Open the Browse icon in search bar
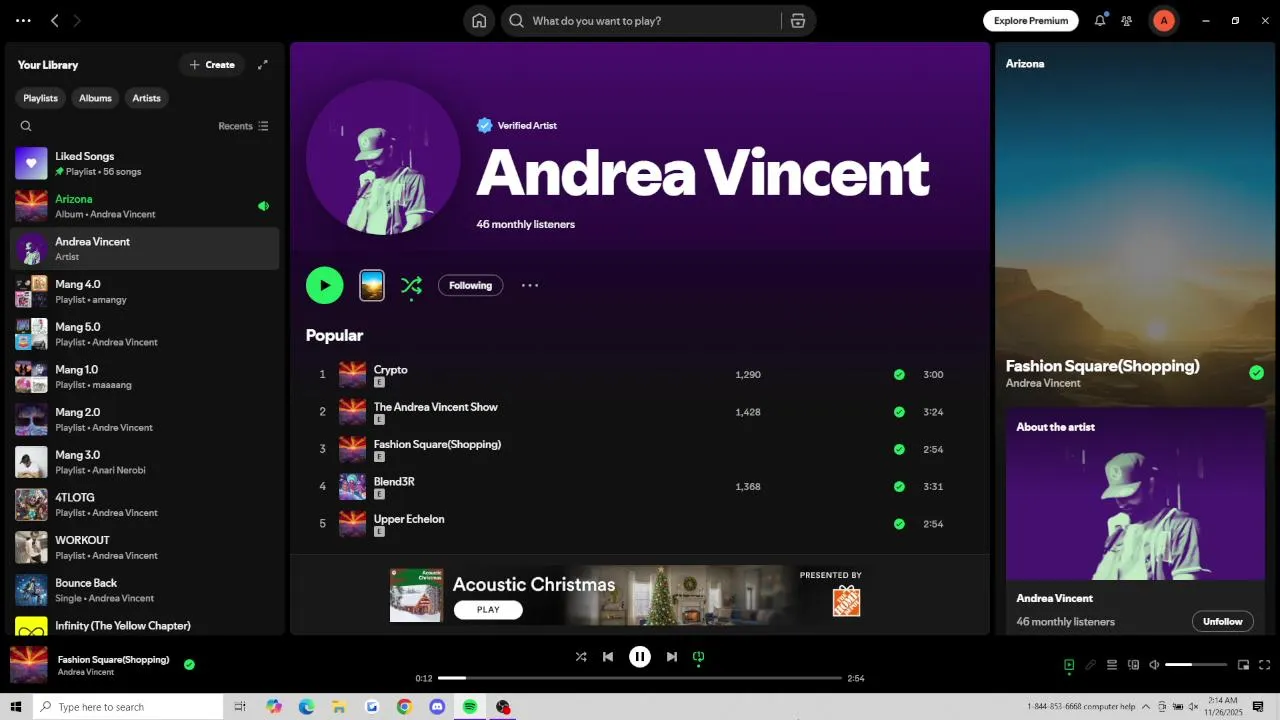The image size is (1280, 720). [798, 21]
